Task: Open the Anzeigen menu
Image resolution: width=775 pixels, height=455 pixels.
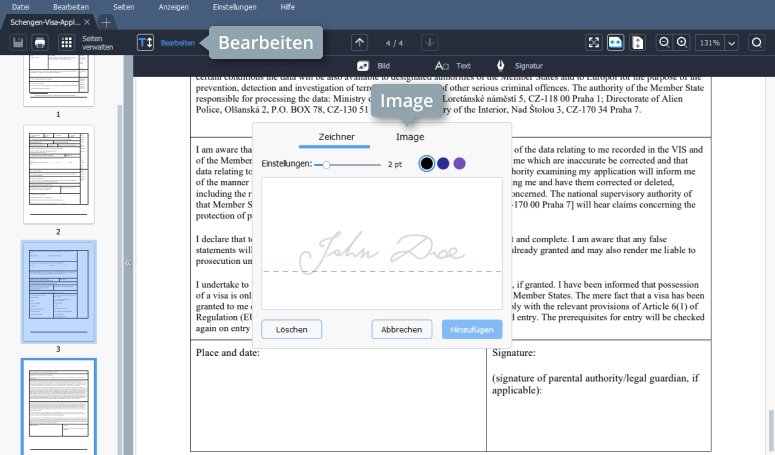Action: coord(173,7)
